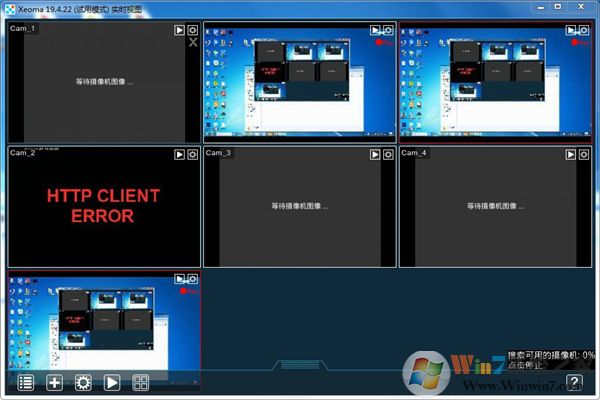Click Cam_3 play archive icon
The image size is (600, 400).
tap(375, 155)
